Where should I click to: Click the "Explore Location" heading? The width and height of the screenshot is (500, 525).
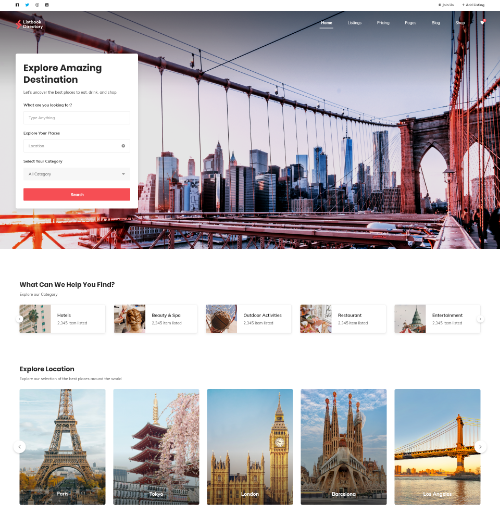47,369
